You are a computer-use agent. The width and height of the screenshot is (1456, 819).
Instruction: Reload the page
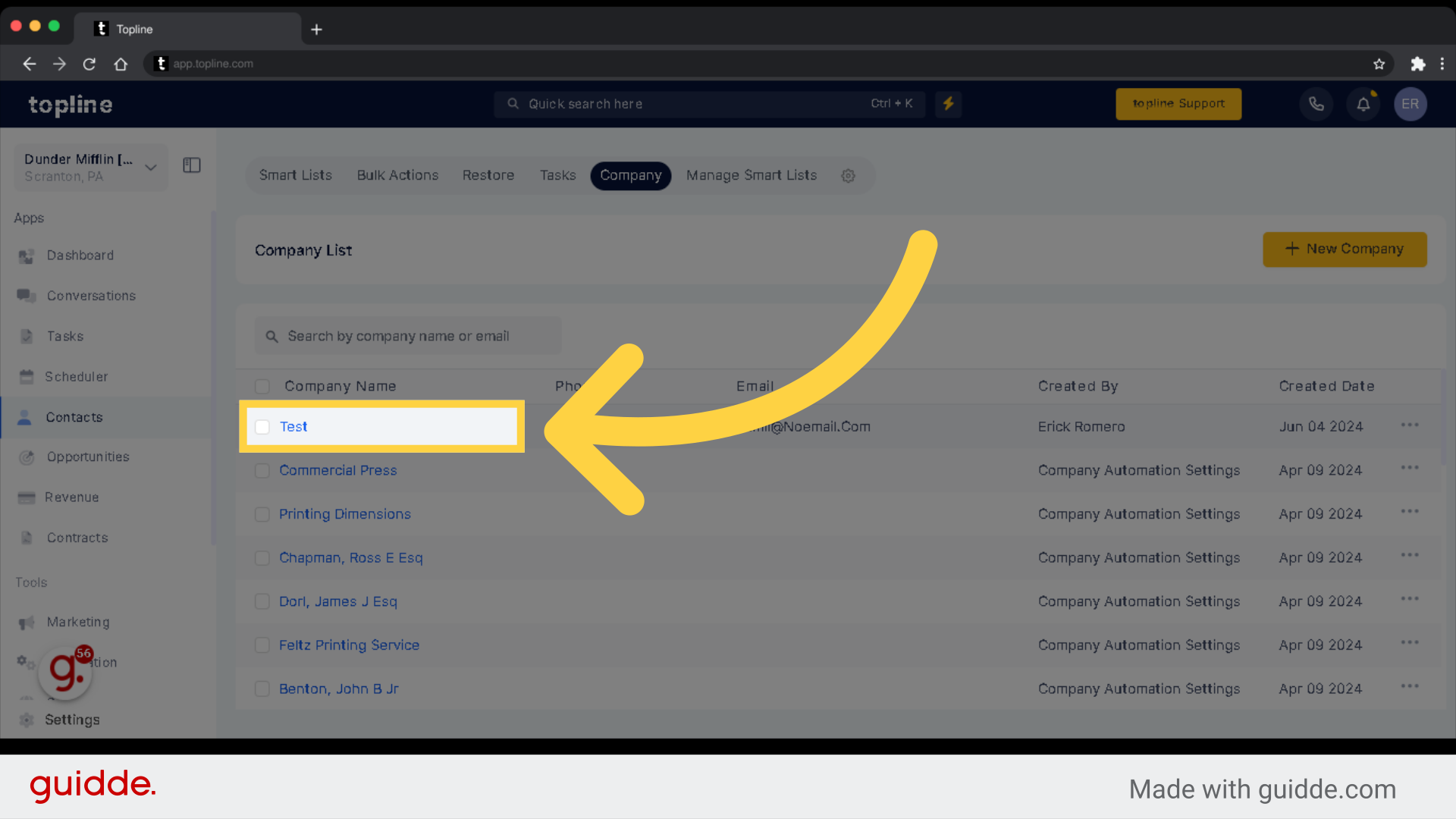click(89, 64)
